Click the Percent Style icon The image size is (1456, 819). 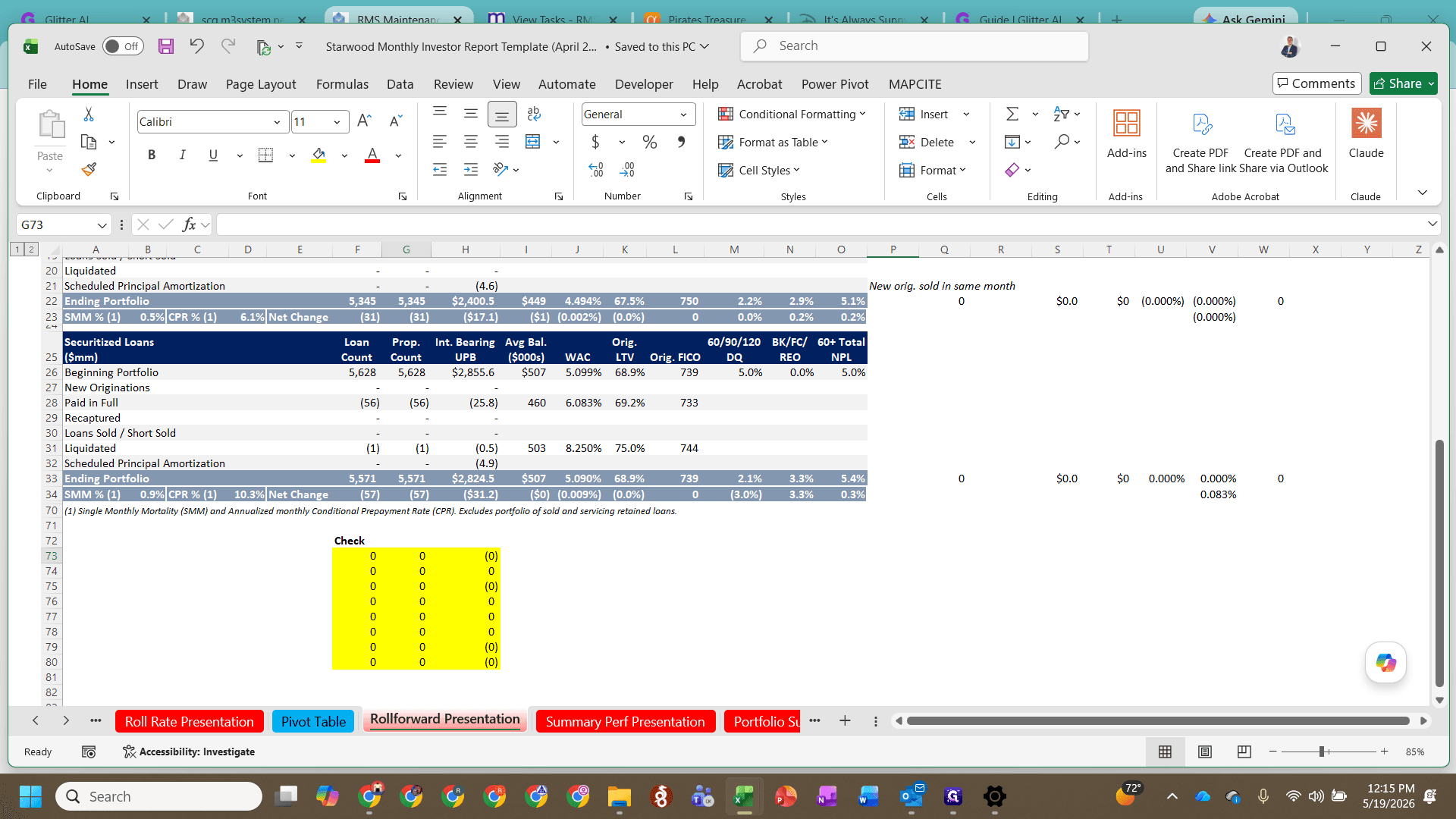pyautogui.click(x=650, y=142)
